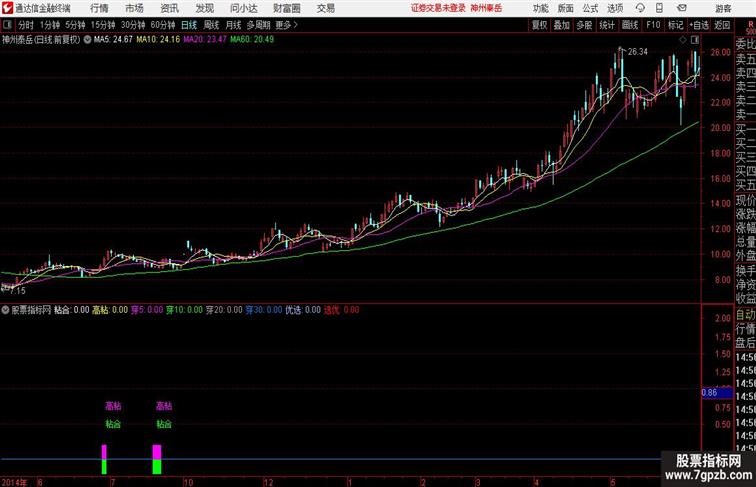Viewport: 756px width, 487px height.
Task: Click the 标记 mark button
Action: click(675, 25)
